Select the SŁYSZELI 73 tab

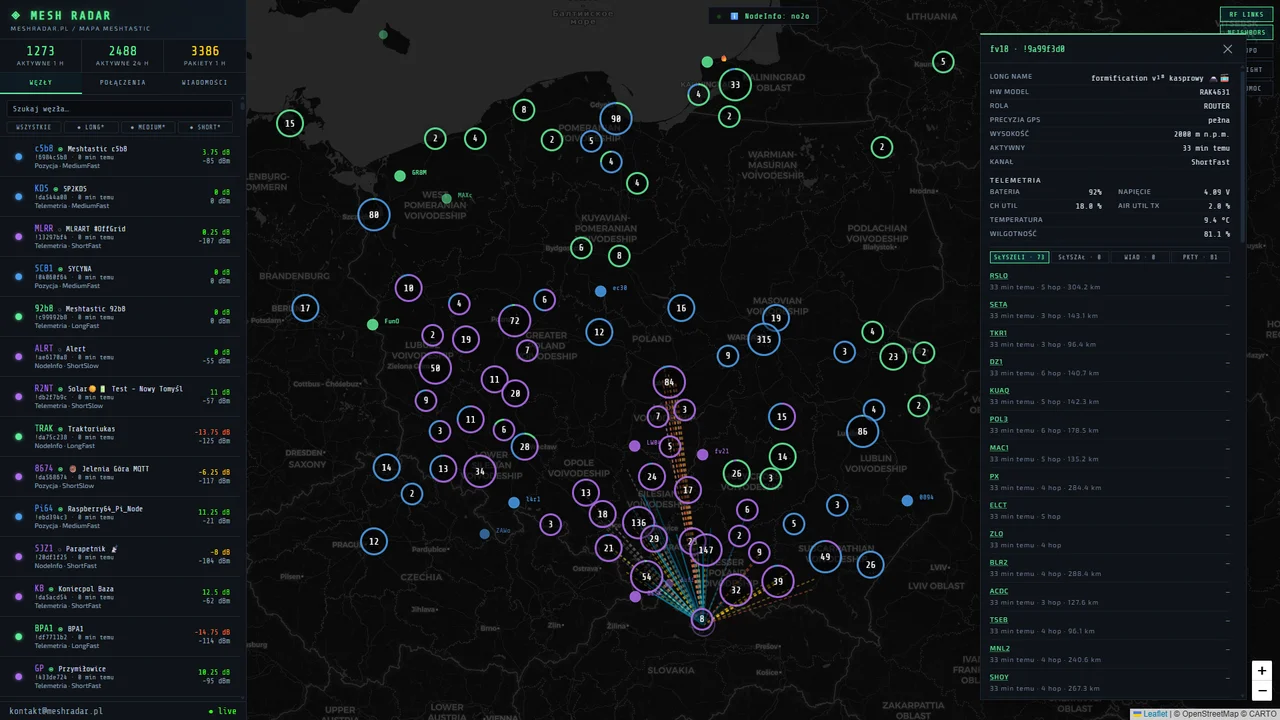point(1019,257)
